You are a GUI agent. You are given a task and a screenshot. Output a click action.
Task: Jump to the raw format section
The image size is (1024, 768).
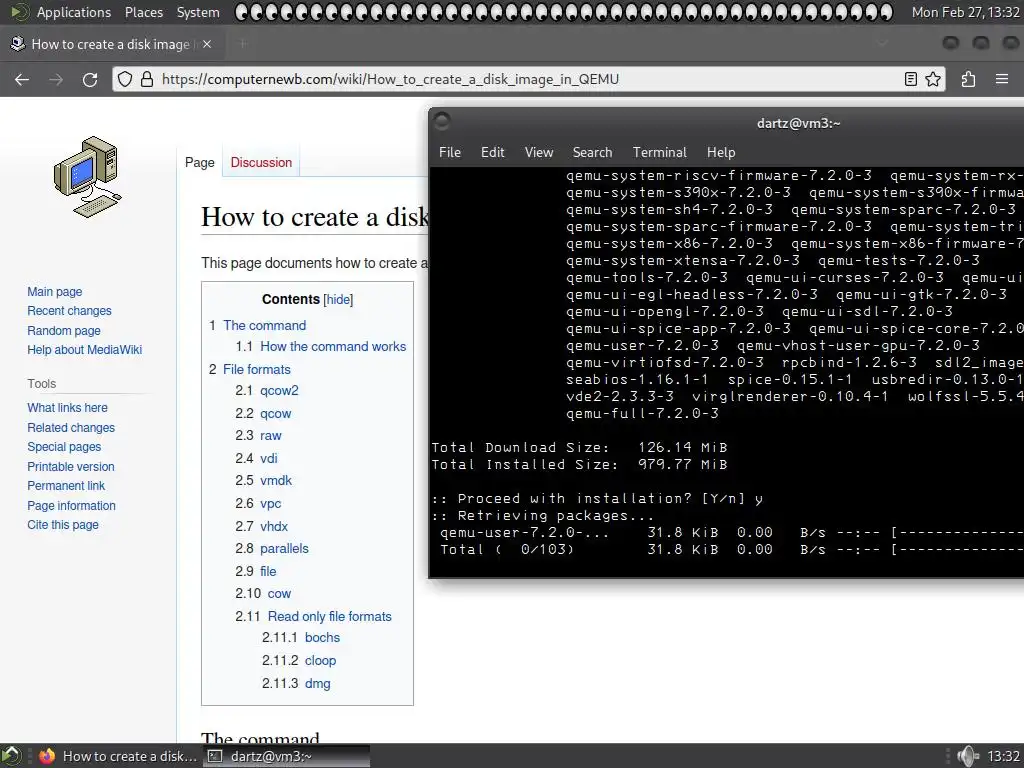270,436
